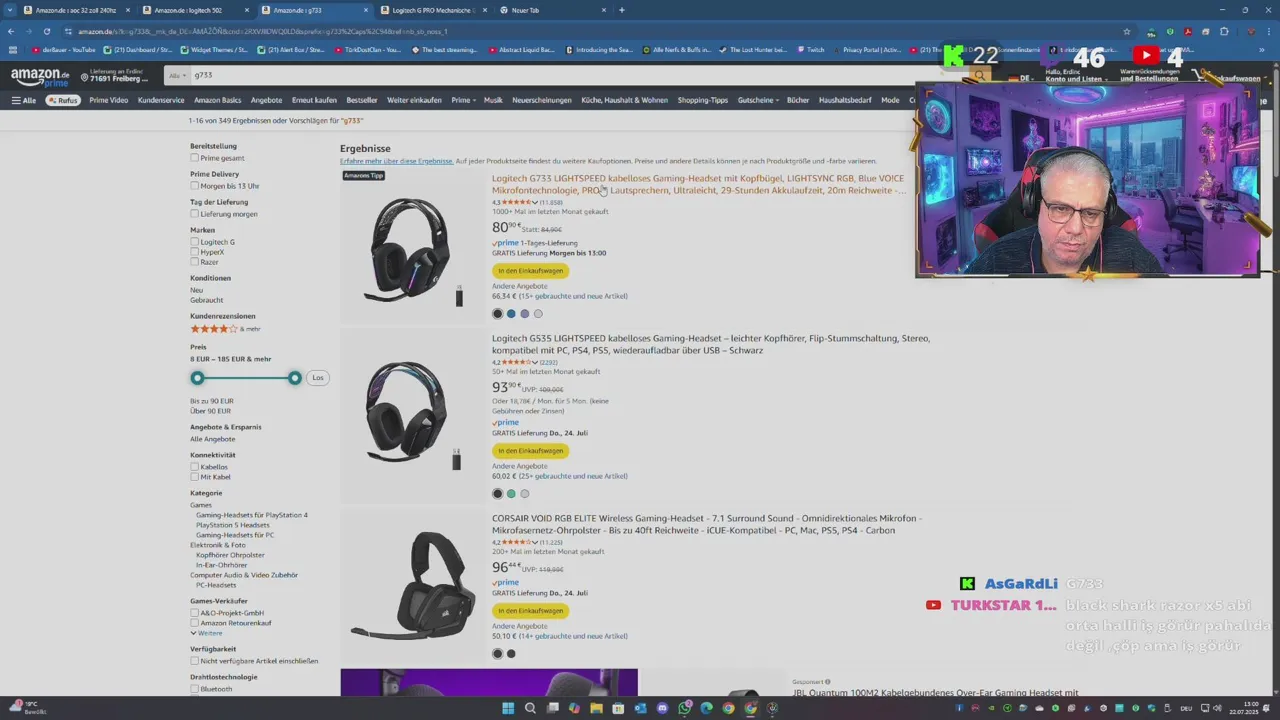
Task: Add Logitech G733 to Einkaufswagen
Action: pyautogui.click(x=530, y=271)
